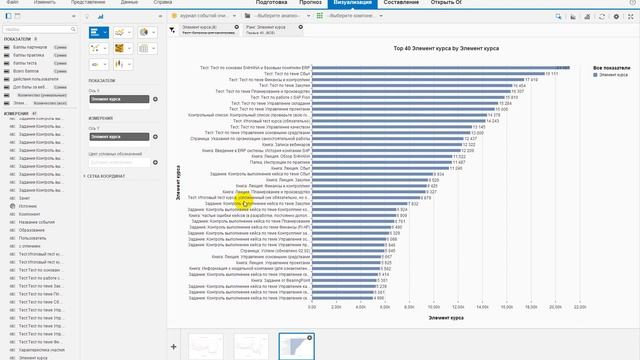Screen dimensions: 640x360
Task: Collapse the chart builder panel arrow
Action: 160,16
